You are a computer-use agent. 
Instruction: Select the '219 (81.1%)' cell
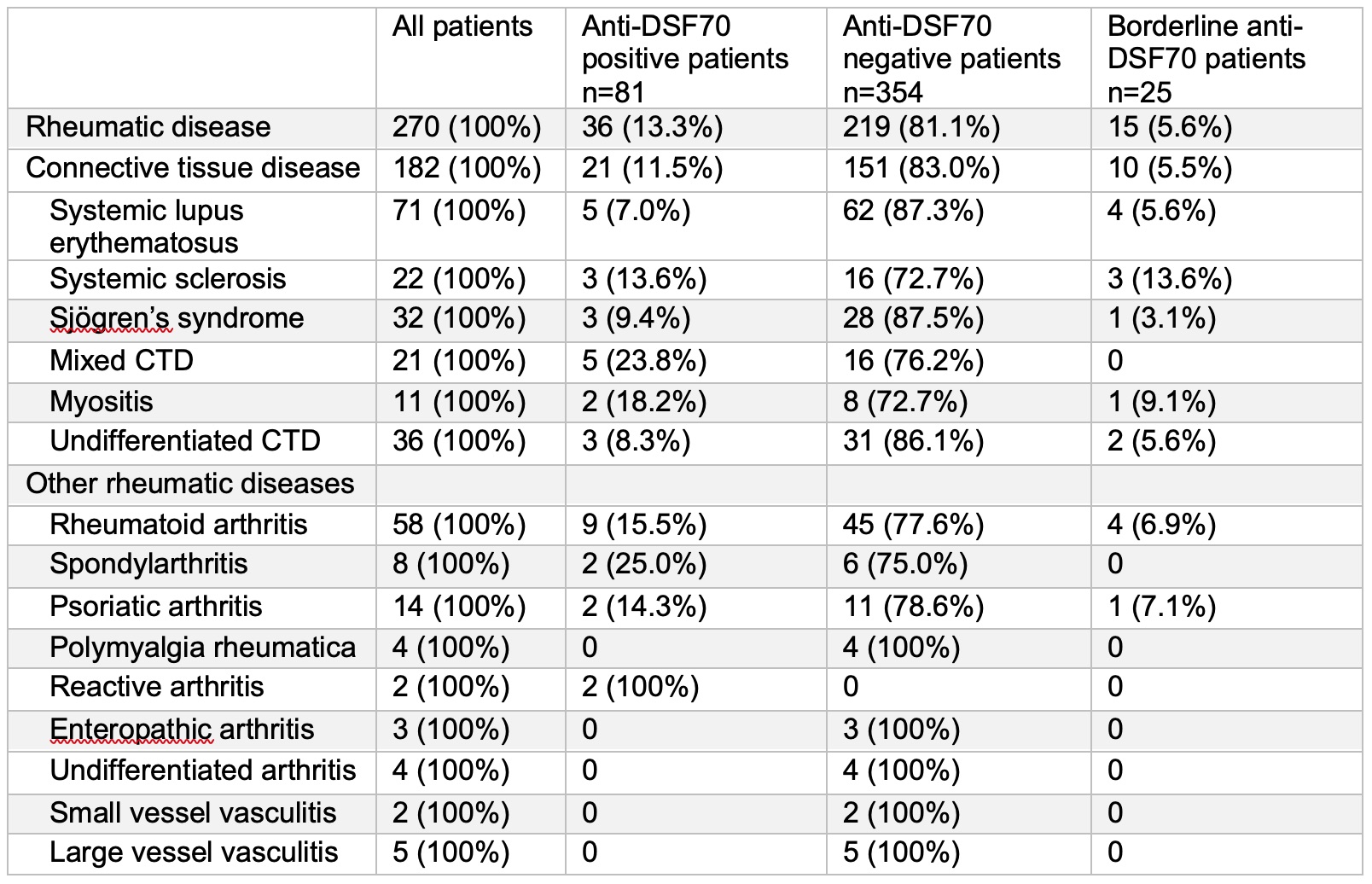click(x=921, y=127)
